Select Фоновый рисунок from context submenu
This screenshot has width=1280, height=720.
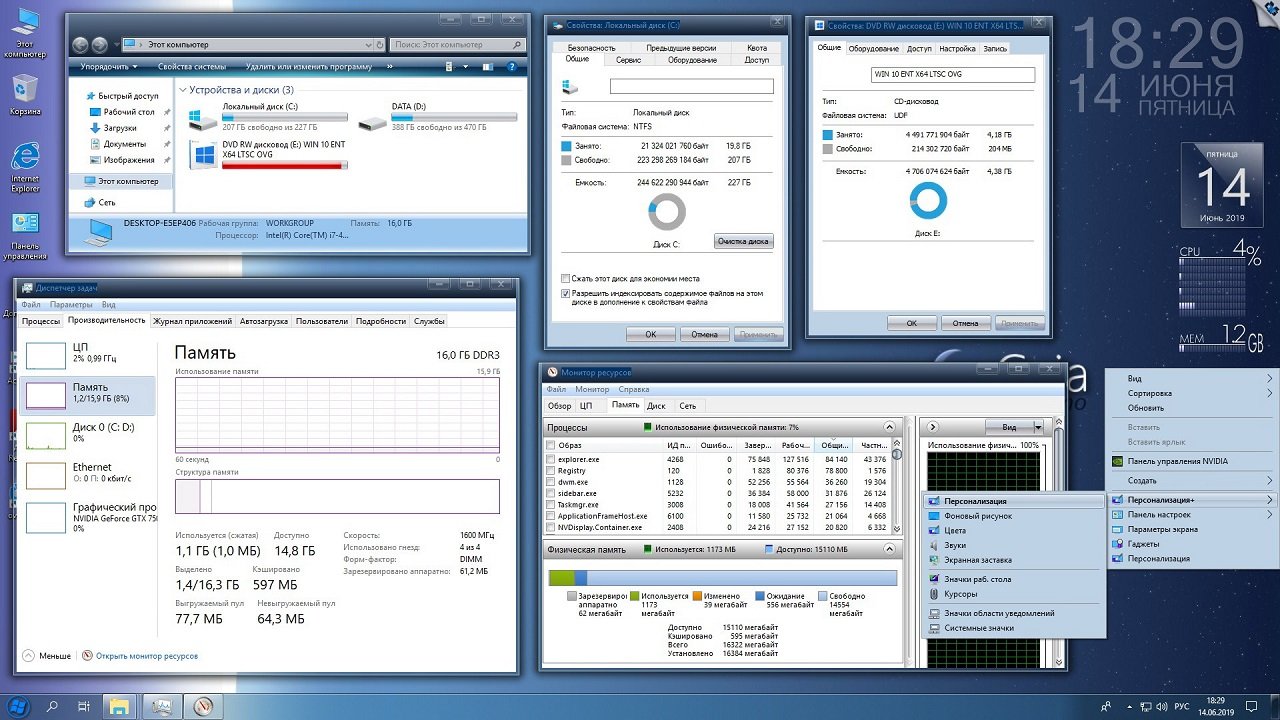(x=977, y=516)
